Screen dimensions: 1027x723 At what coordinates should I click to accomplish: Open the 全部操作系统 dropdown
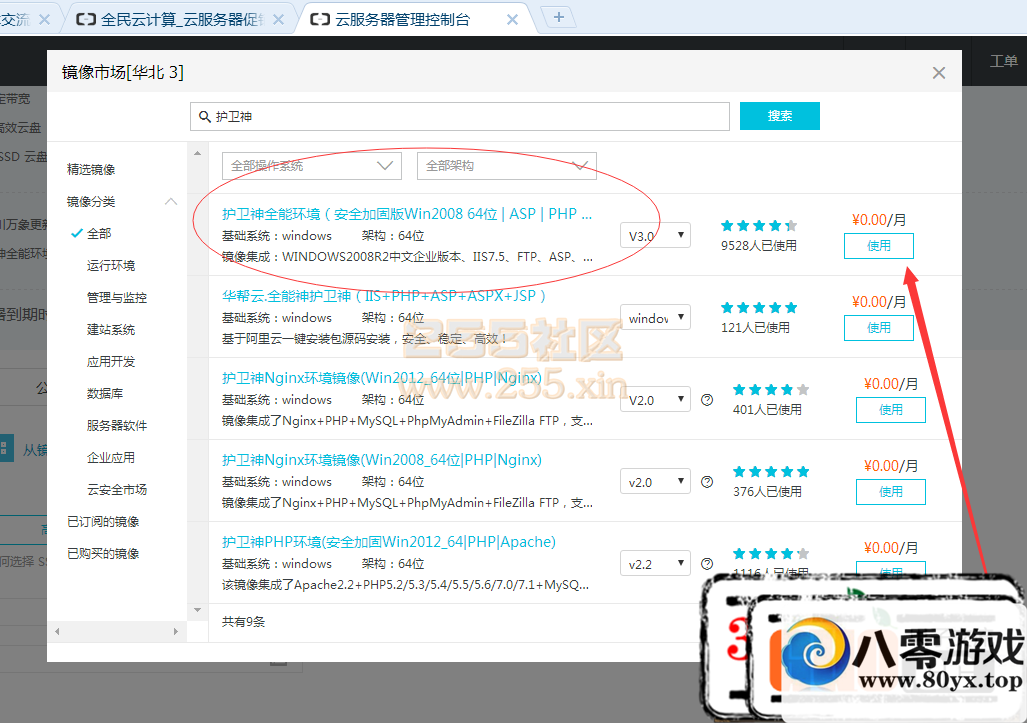[x=312, y=166]
